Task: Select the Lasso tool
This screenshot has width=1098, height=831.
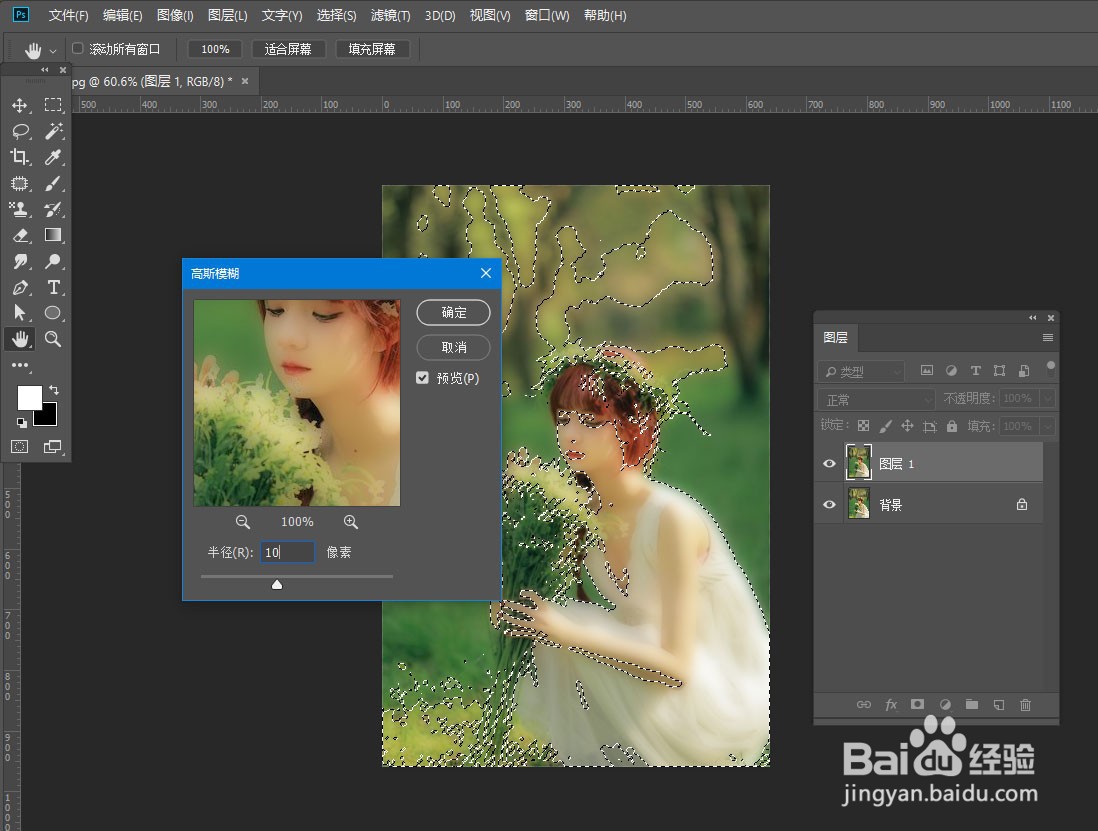Action: tap(20, 131)
